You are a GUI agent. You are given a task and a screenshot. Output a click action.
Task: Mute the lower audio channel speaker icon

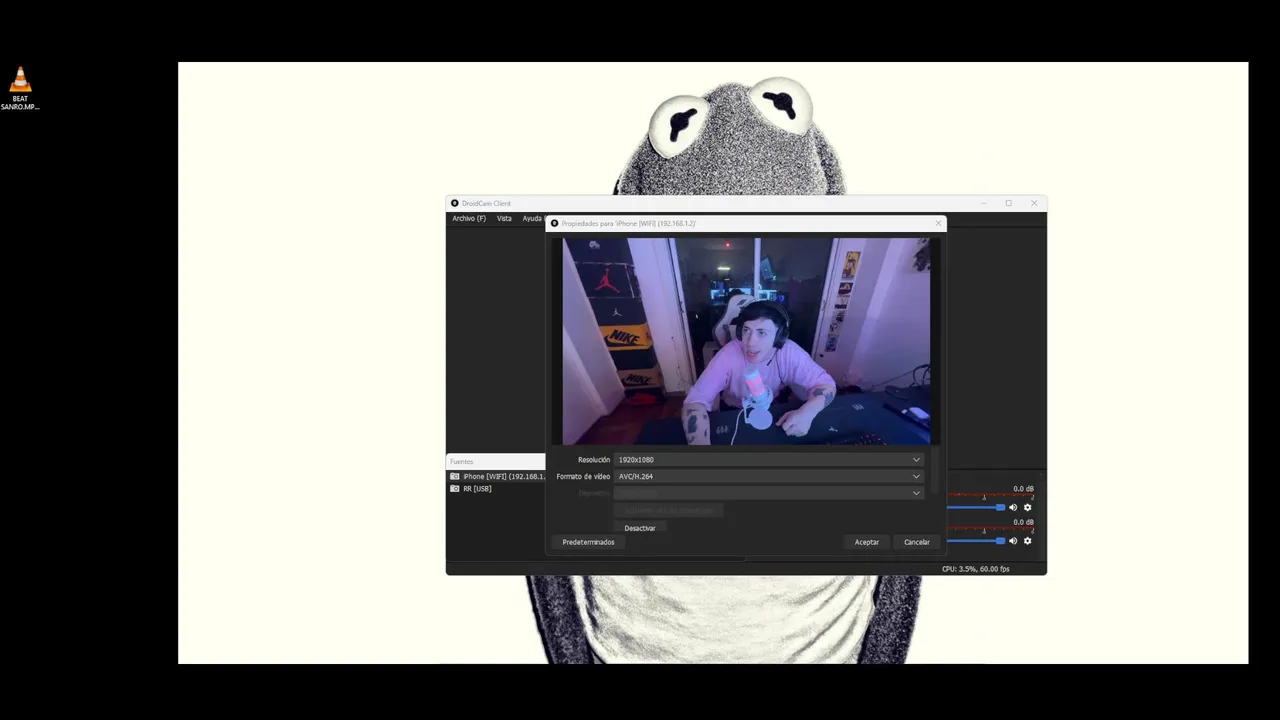point(1013,541)
